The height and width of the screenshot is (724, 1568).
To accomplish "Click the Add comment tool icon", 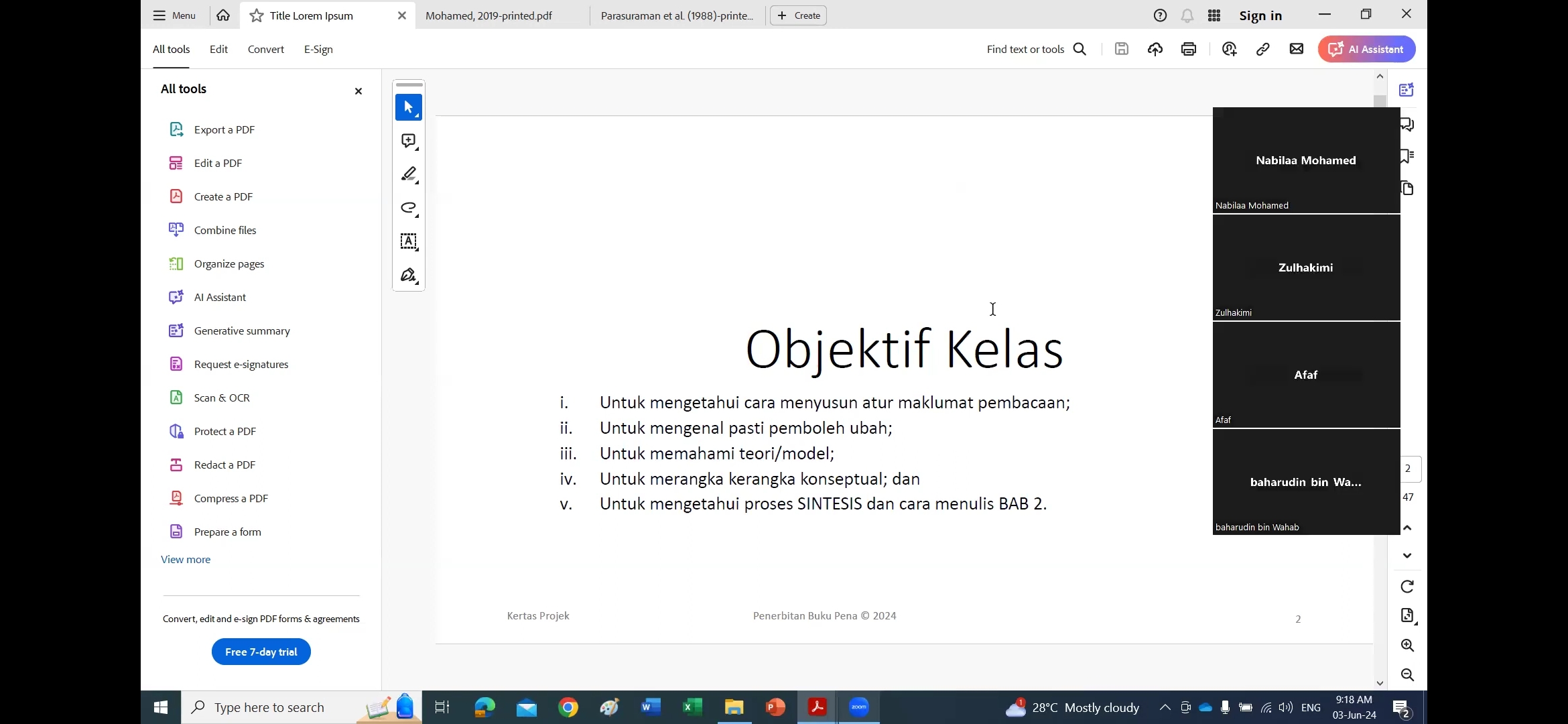I will click(x=408, y=141).
